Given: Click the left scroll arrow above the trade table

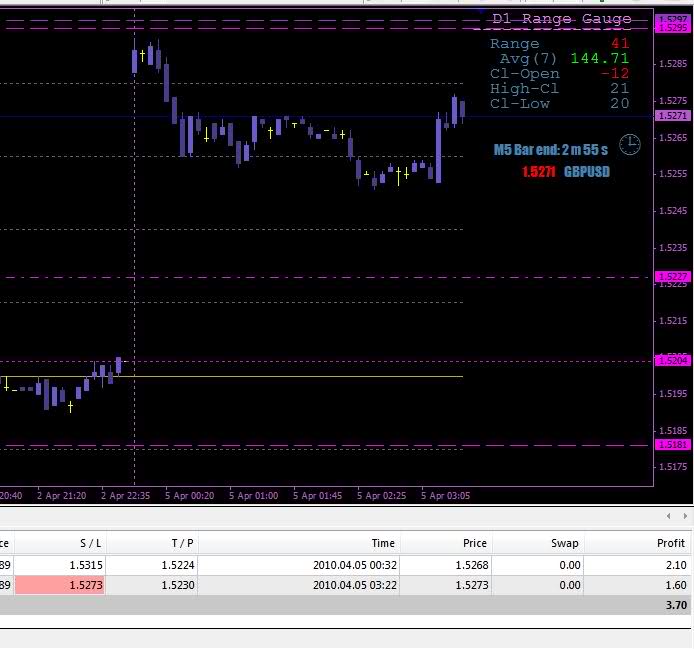Looking at the screenshot, I should [x=669, y=516].
